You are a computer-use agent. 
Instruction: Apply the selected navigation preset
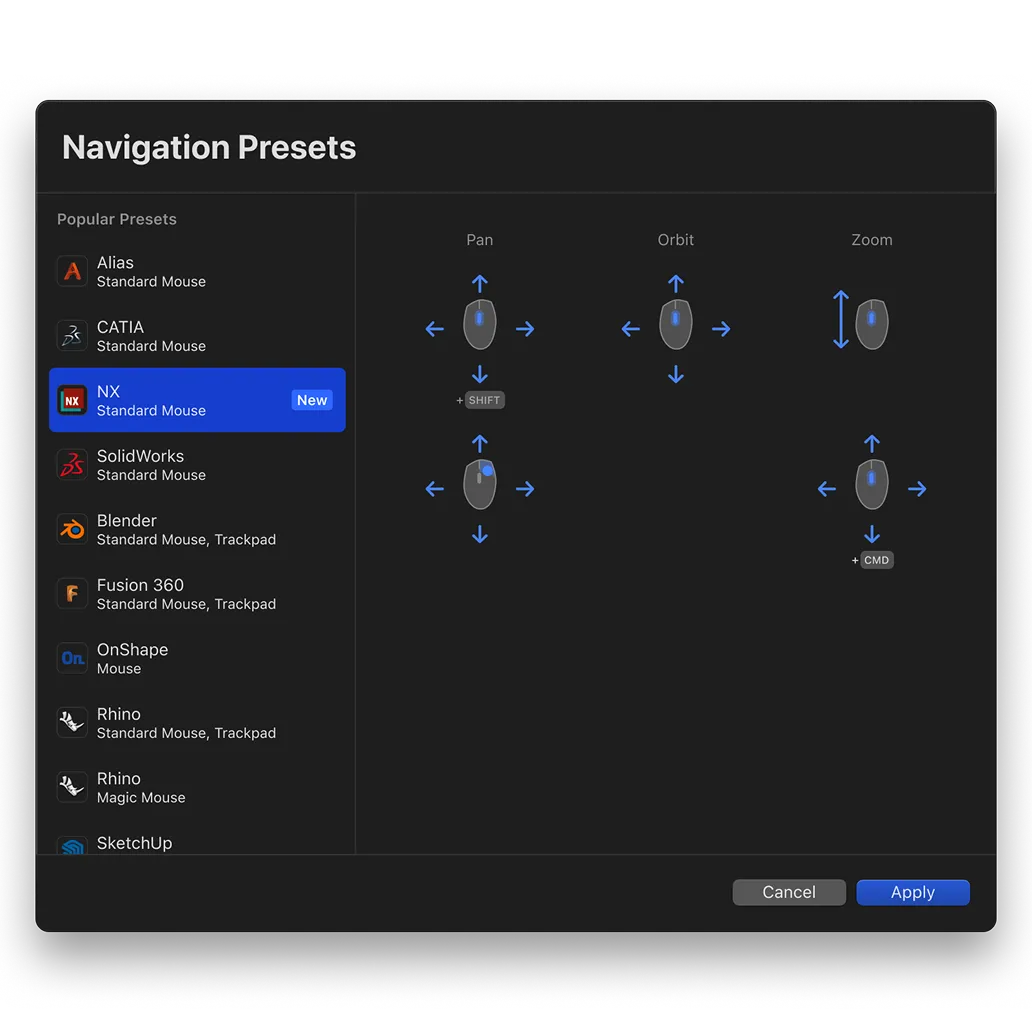tap(913, 892)
